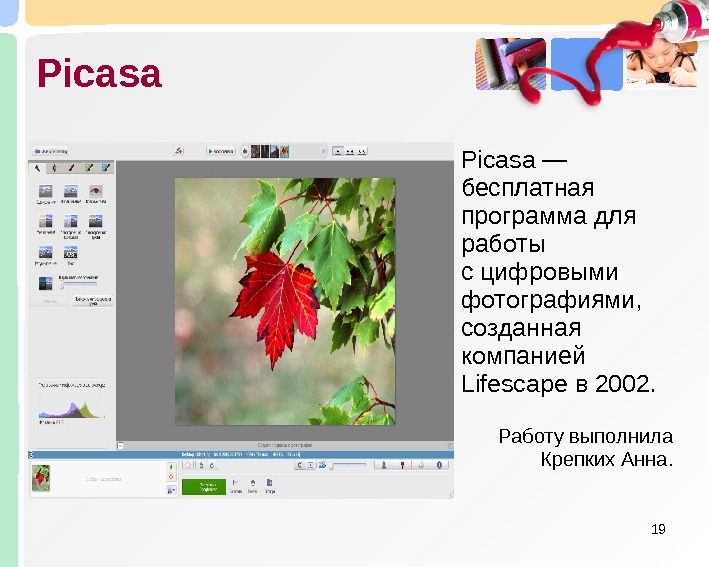Toggle the star on the photo

188,465
